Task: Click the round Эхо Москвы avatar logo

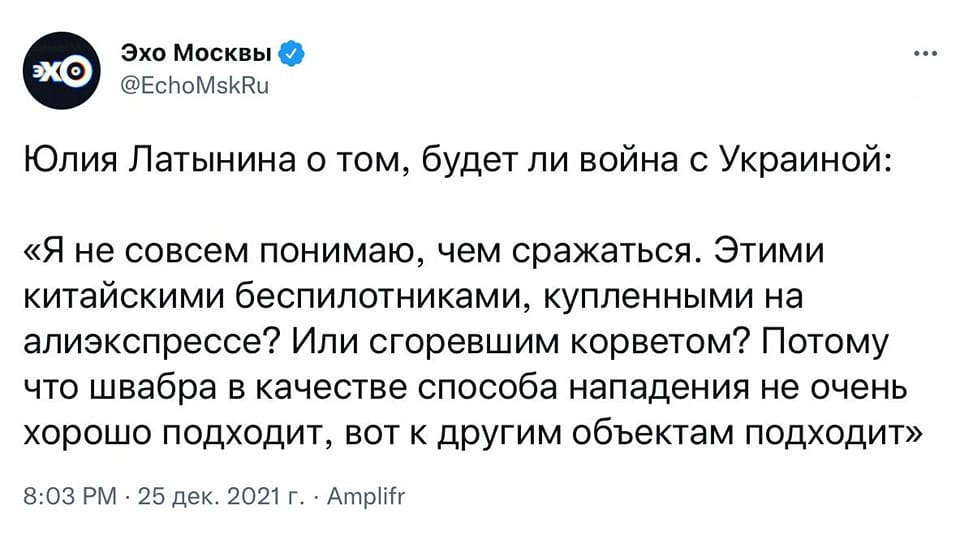Action: (61, 71)
